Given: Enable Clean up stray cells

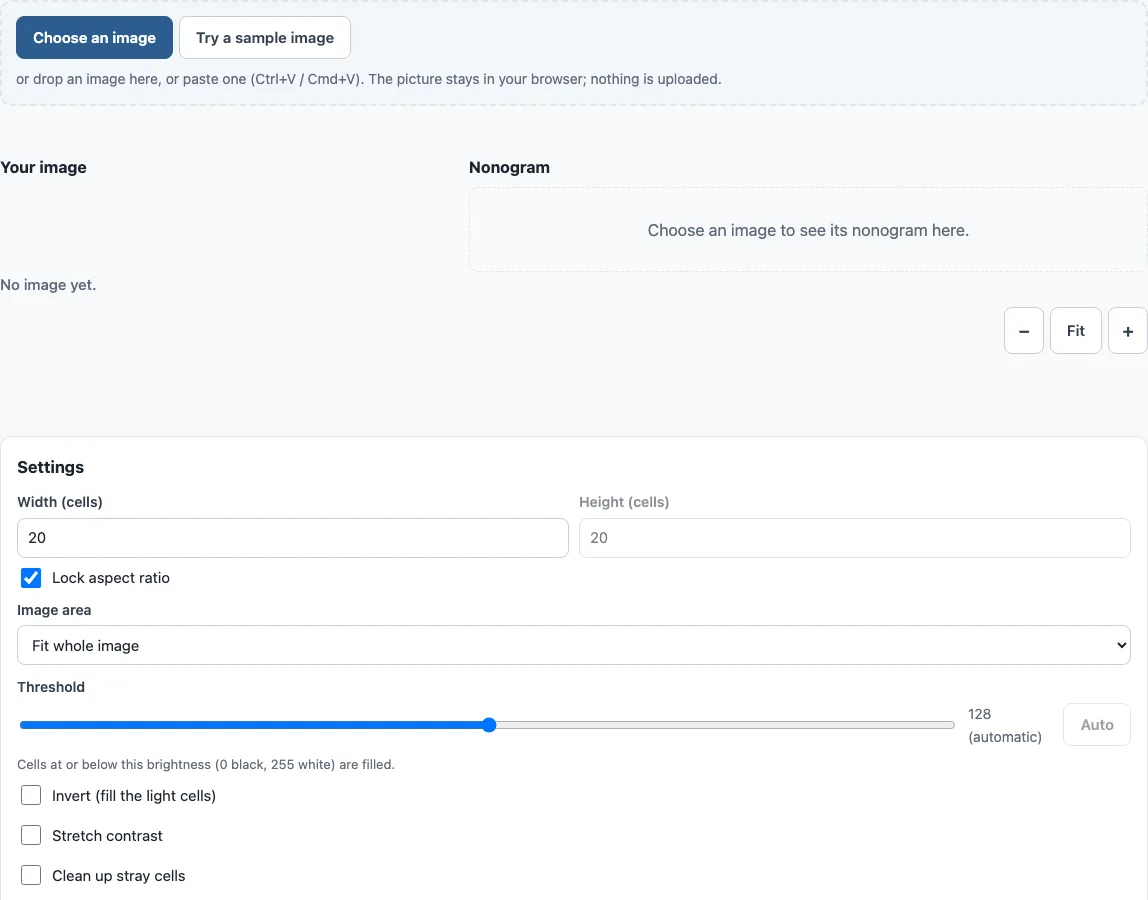Looking at the screenshot, I should (x=31, y=875).
